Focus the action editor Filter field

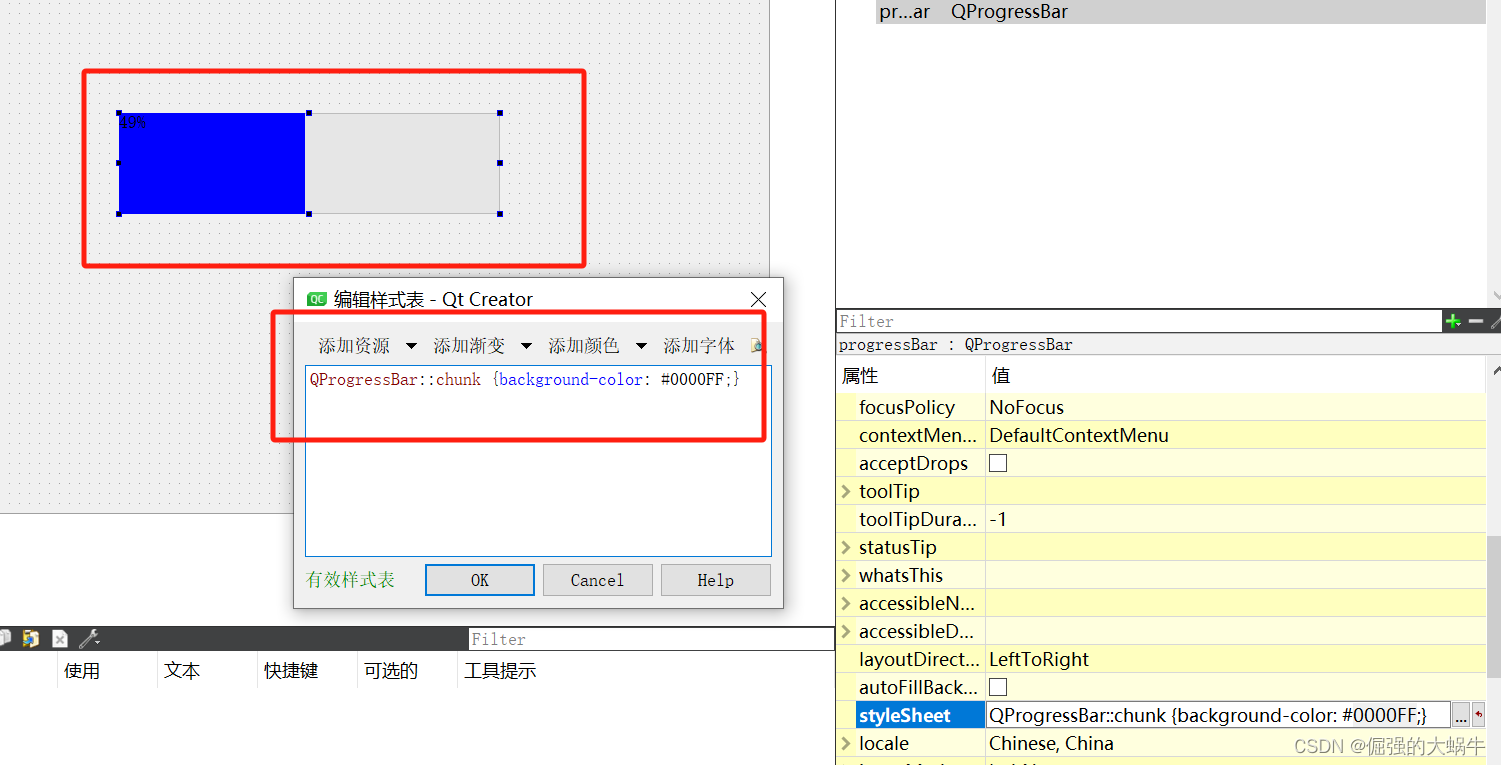[x=651, y=639]
